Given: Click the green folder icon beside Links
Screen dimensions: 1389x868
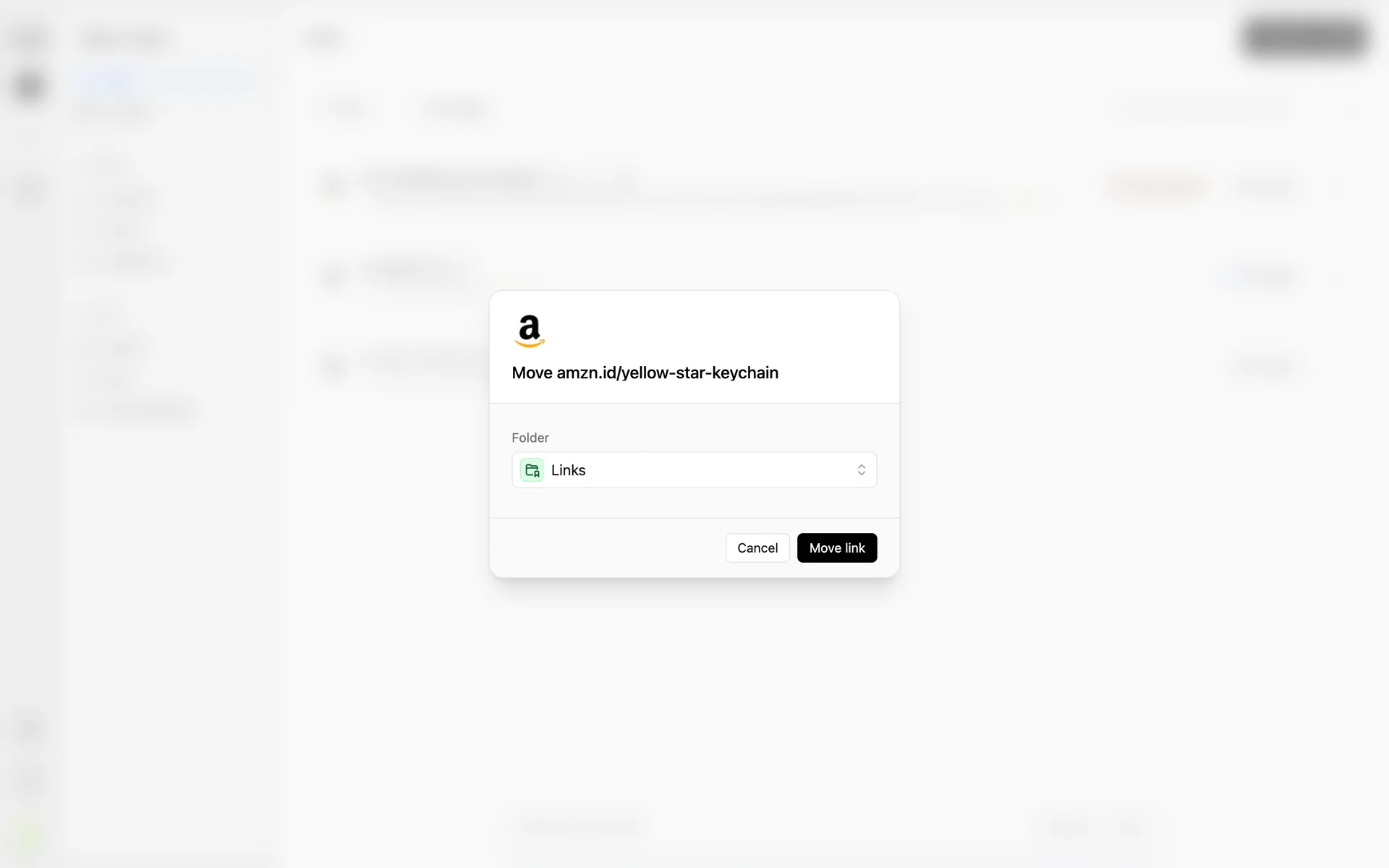Looking at the screenshot, I should pos(532,470).
